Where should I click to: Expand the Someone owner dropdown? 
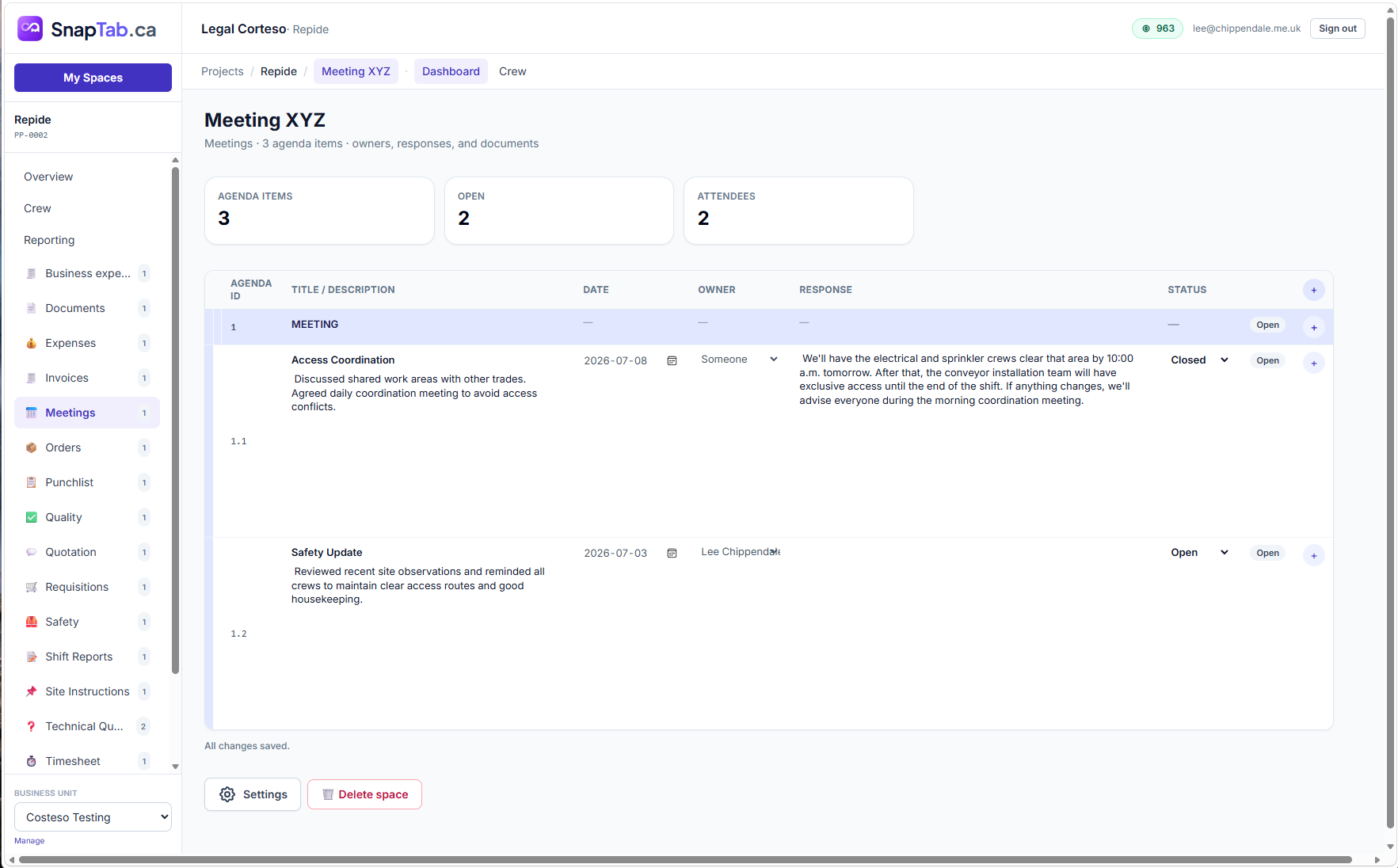click(x=739, y=360)
